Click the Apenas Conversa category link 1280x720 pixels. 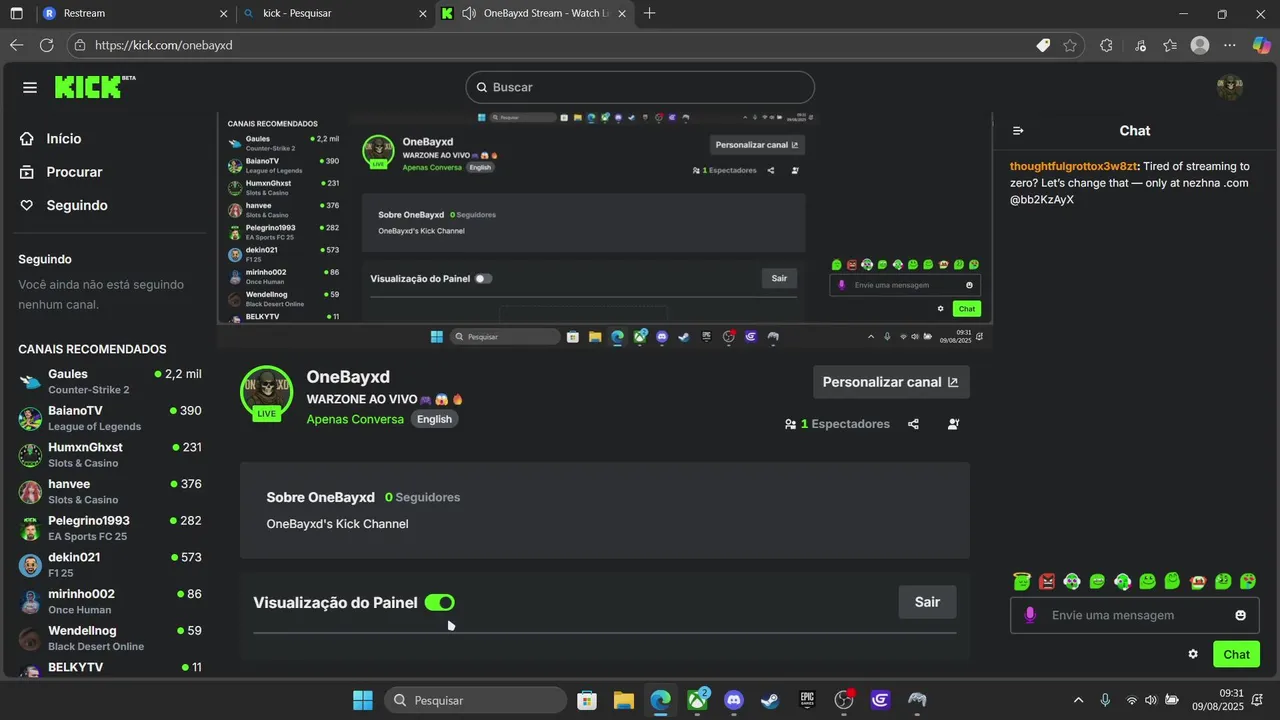355,419
